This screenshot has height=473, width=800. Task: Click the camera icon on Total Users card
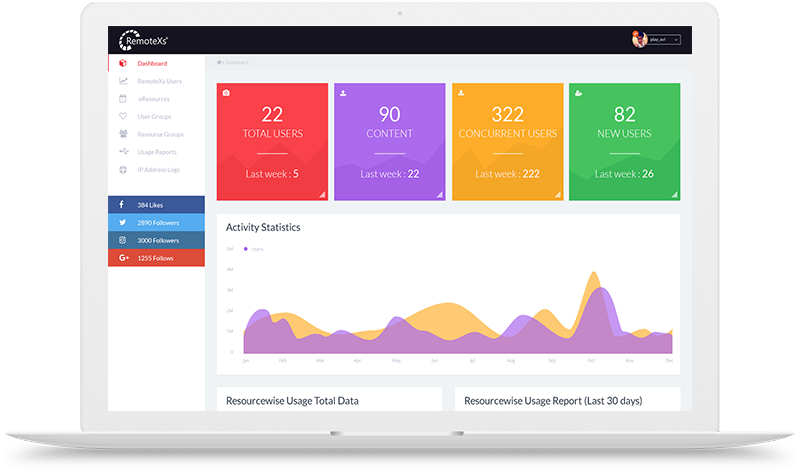point(226,93)
